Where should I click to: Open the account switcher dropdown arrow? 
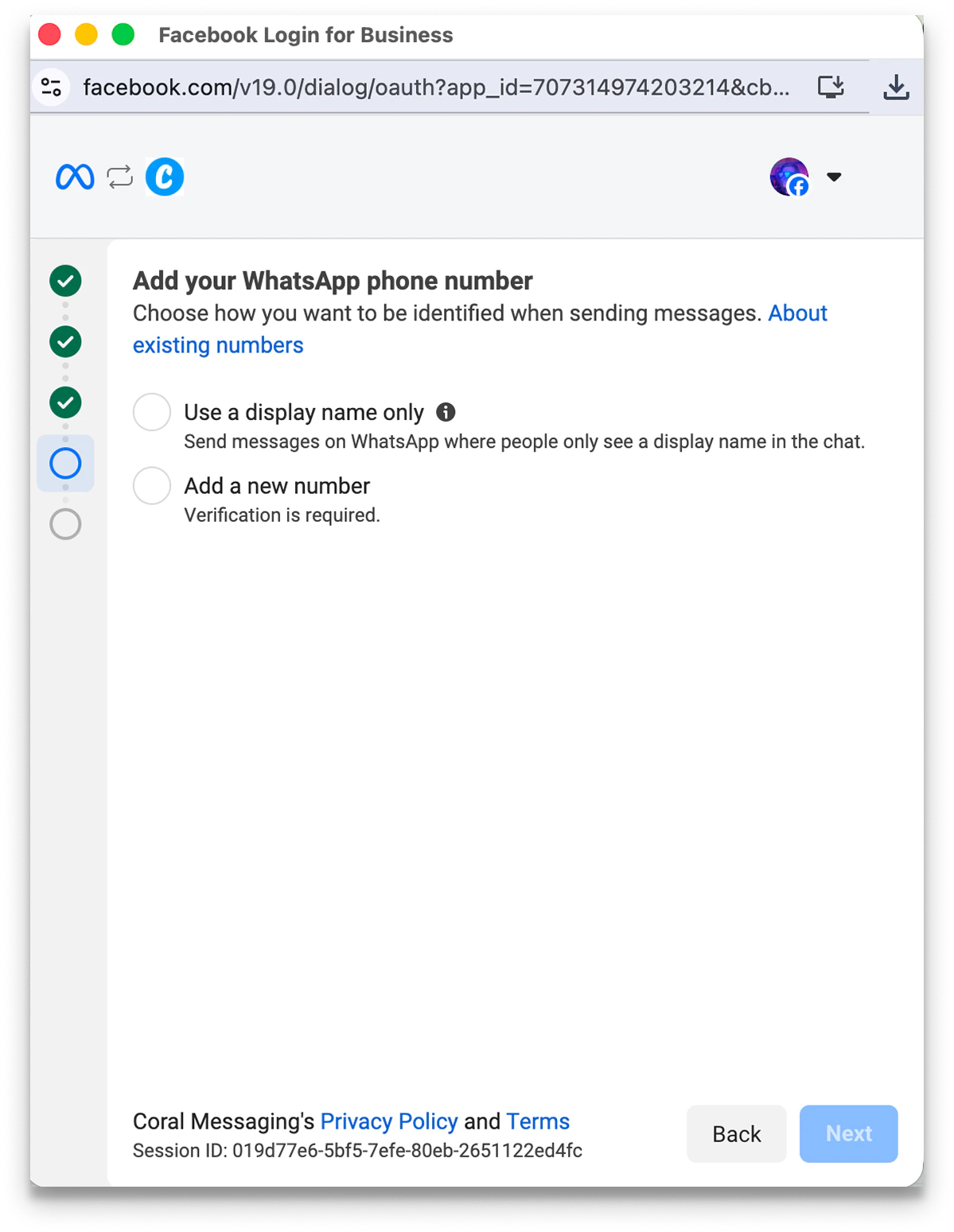click(x=834, y=177)
